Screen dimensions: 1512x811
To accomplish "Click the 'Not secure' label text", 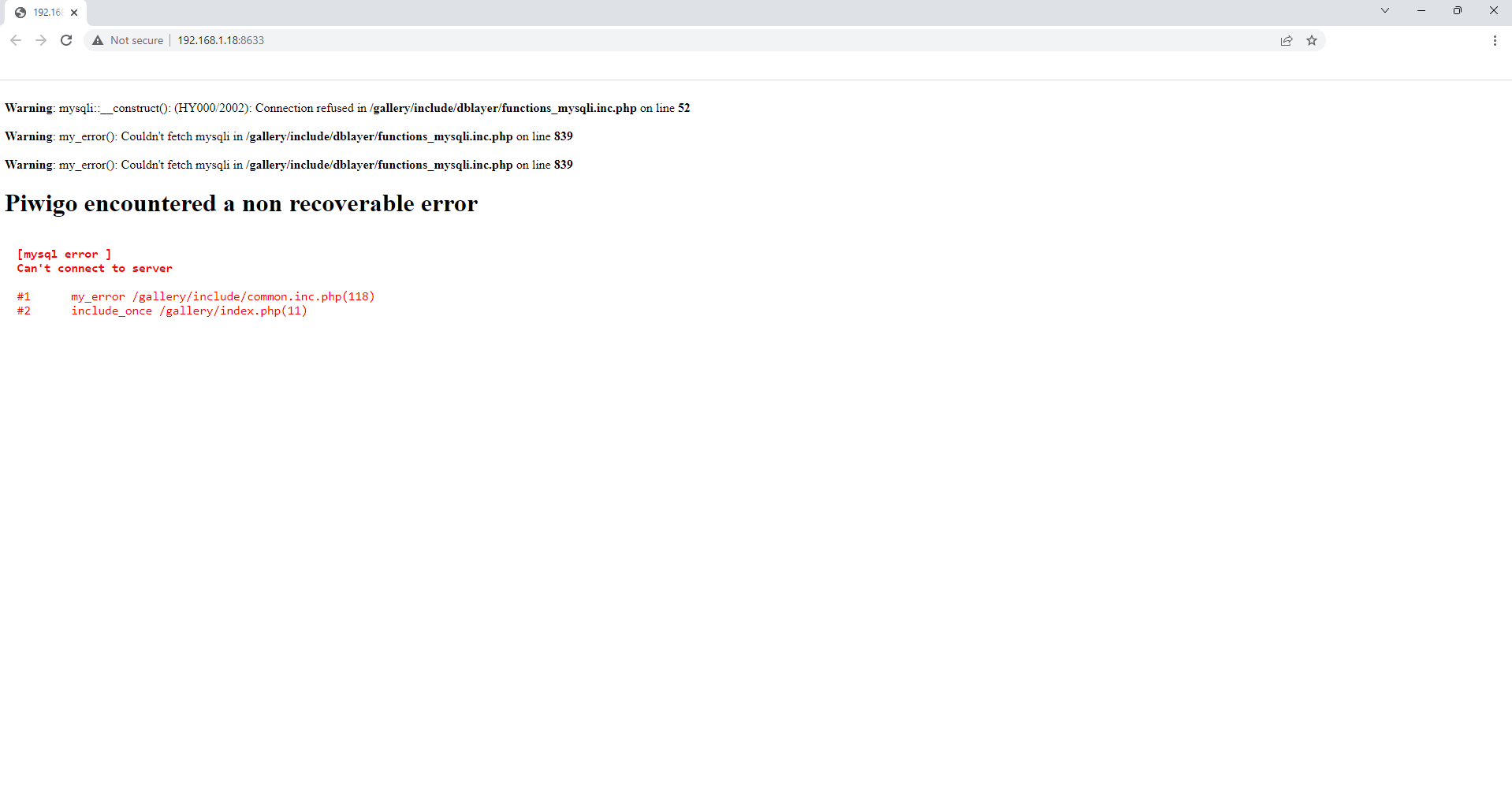I will 137,40.
